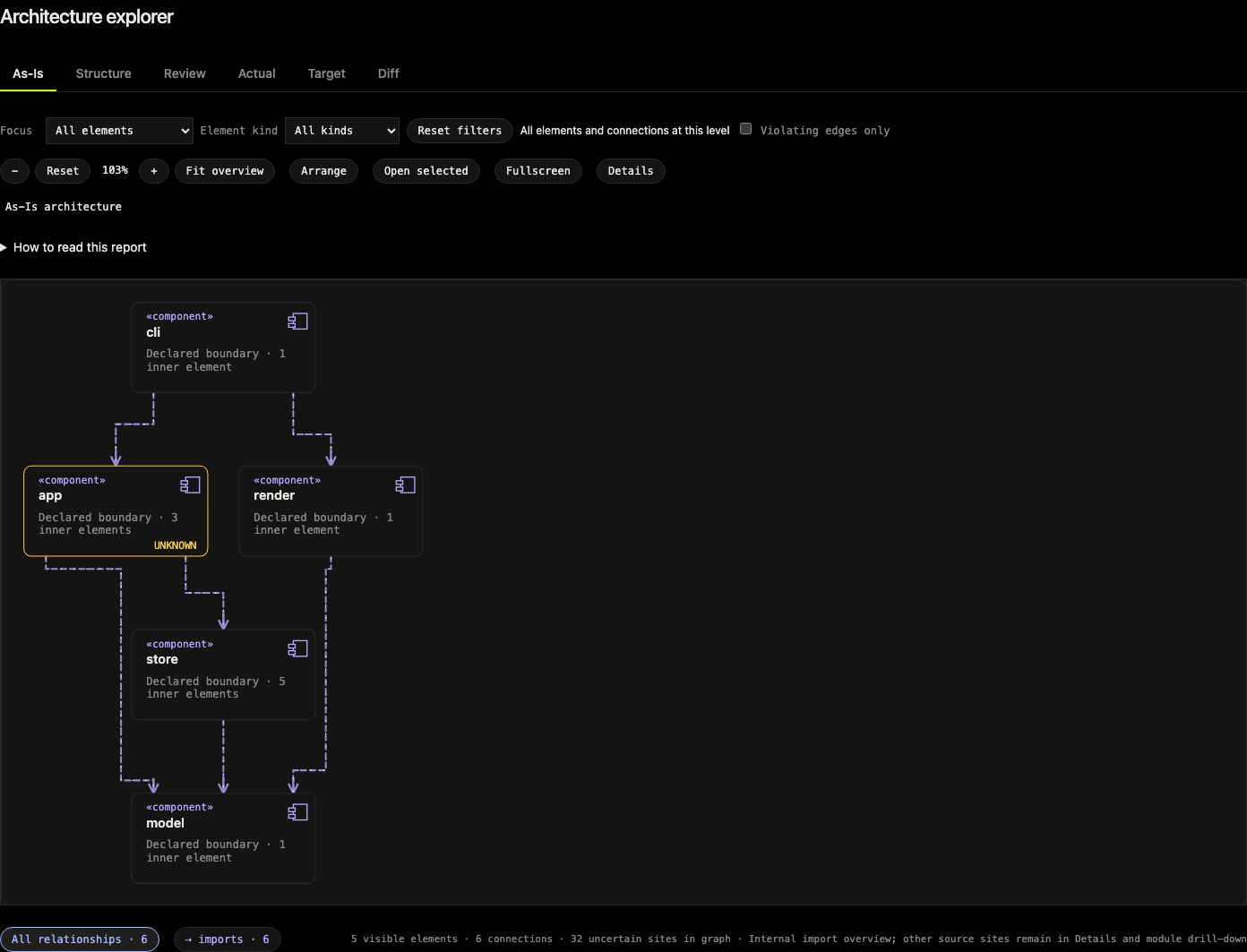The image size is (1247, 952).
Task: Zoom out with the minus button
Action: [14, 171]
